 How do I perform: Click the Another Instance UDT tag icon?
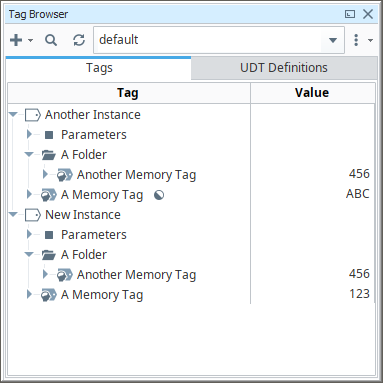pyautogui.click(x=33, y=115)
